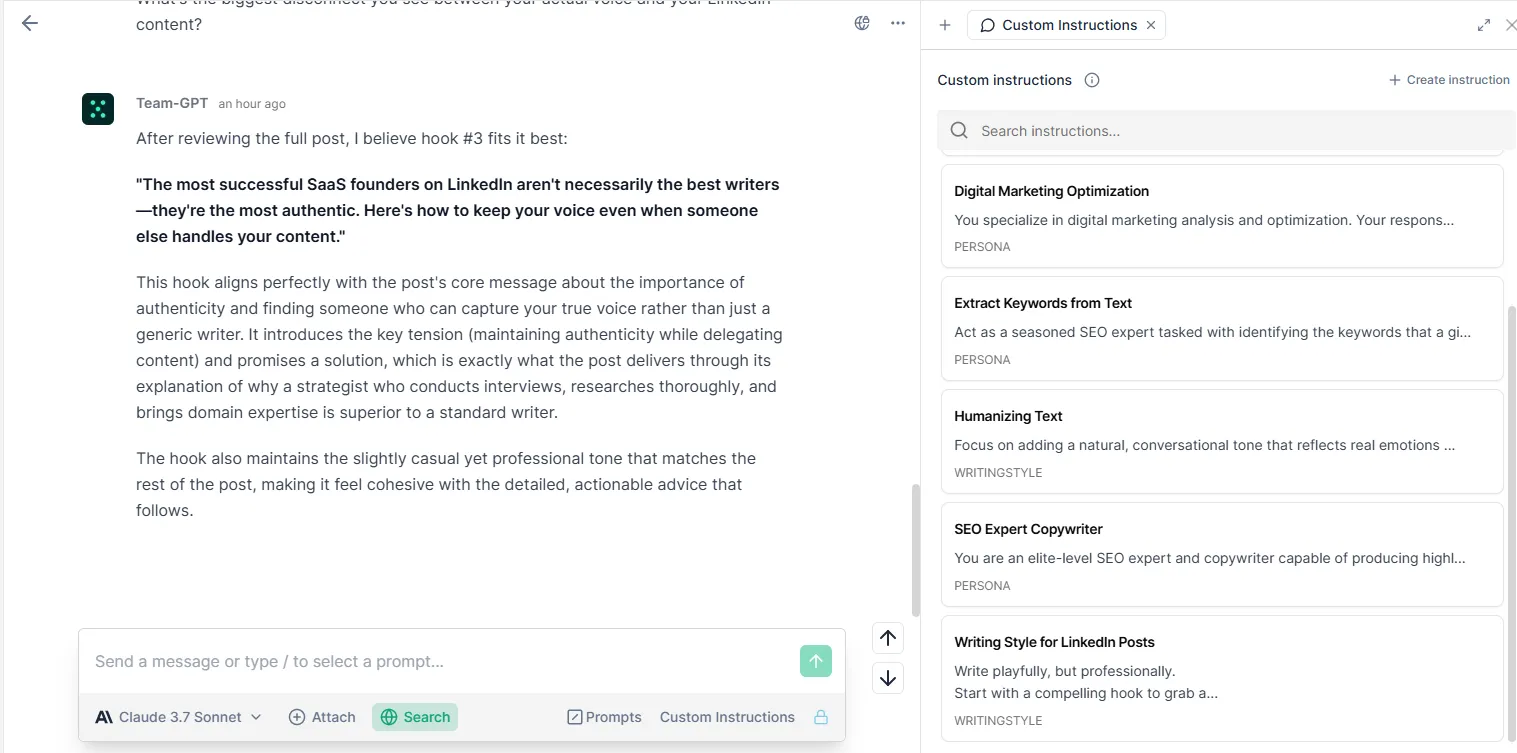Click the PERSONA tag under SEO Expert Copywriter

point(982,585)
